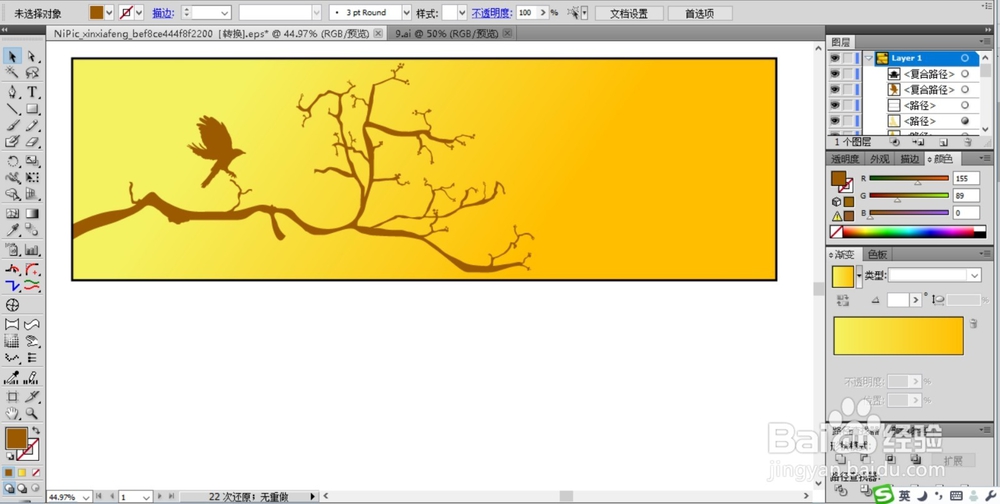The image size is (1000, 504).
Task: Open the 样式 style dropdown
Action: pyautogui.click(x=462, y=12)
